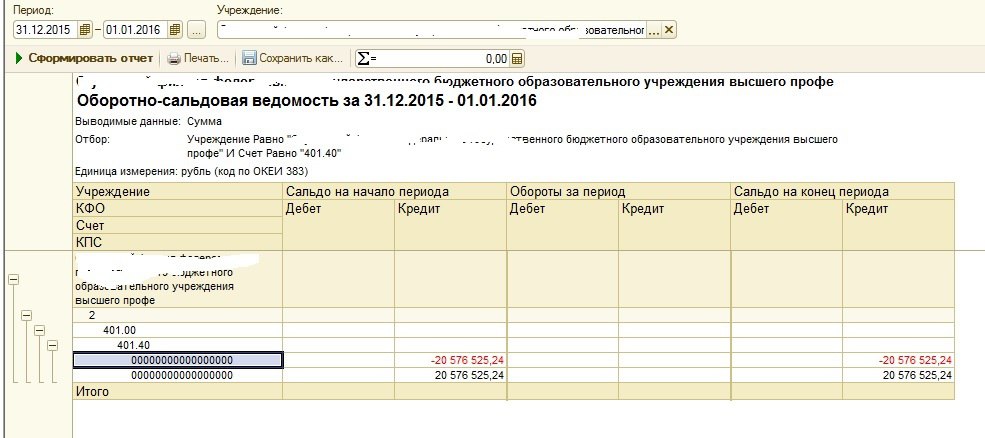This screenshot has height=438, width=985.
Task: Open the Печать... print command
Action: coord(197,59)
